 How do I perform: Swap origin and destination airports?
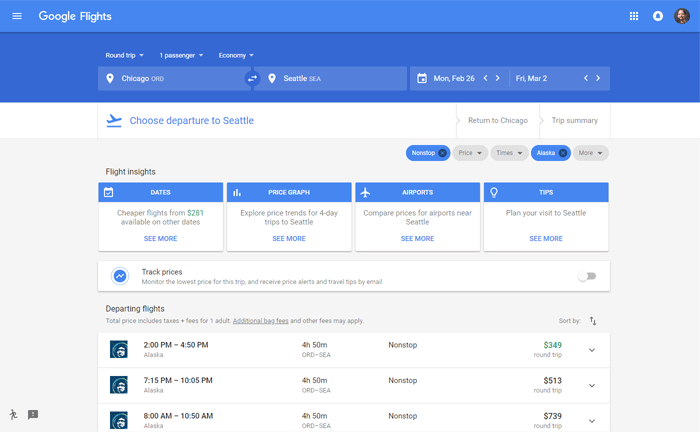click(252, 78)
